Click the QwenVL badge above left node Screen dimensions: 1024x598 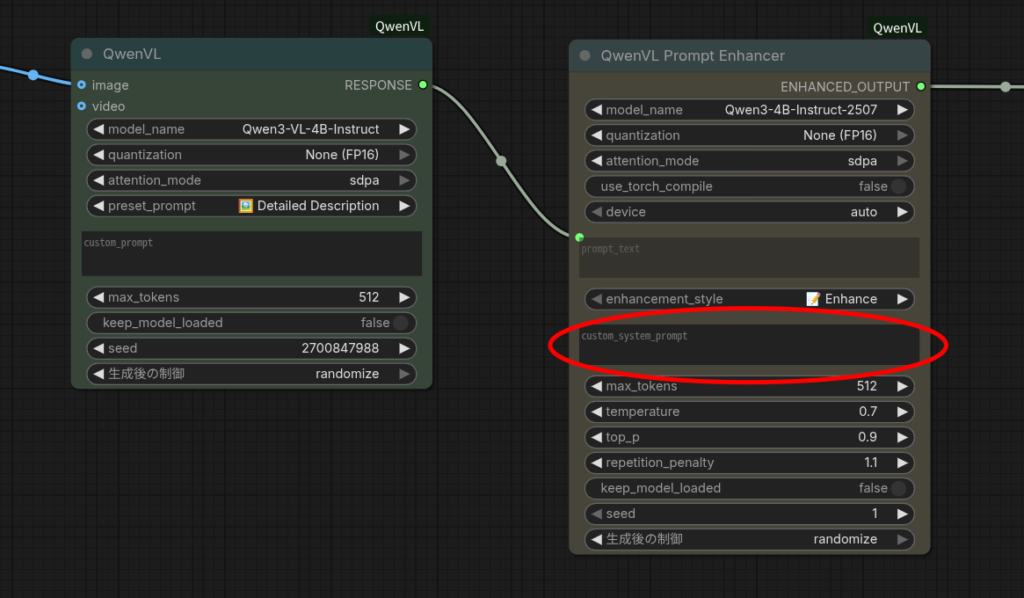click(x=399, y=27)
